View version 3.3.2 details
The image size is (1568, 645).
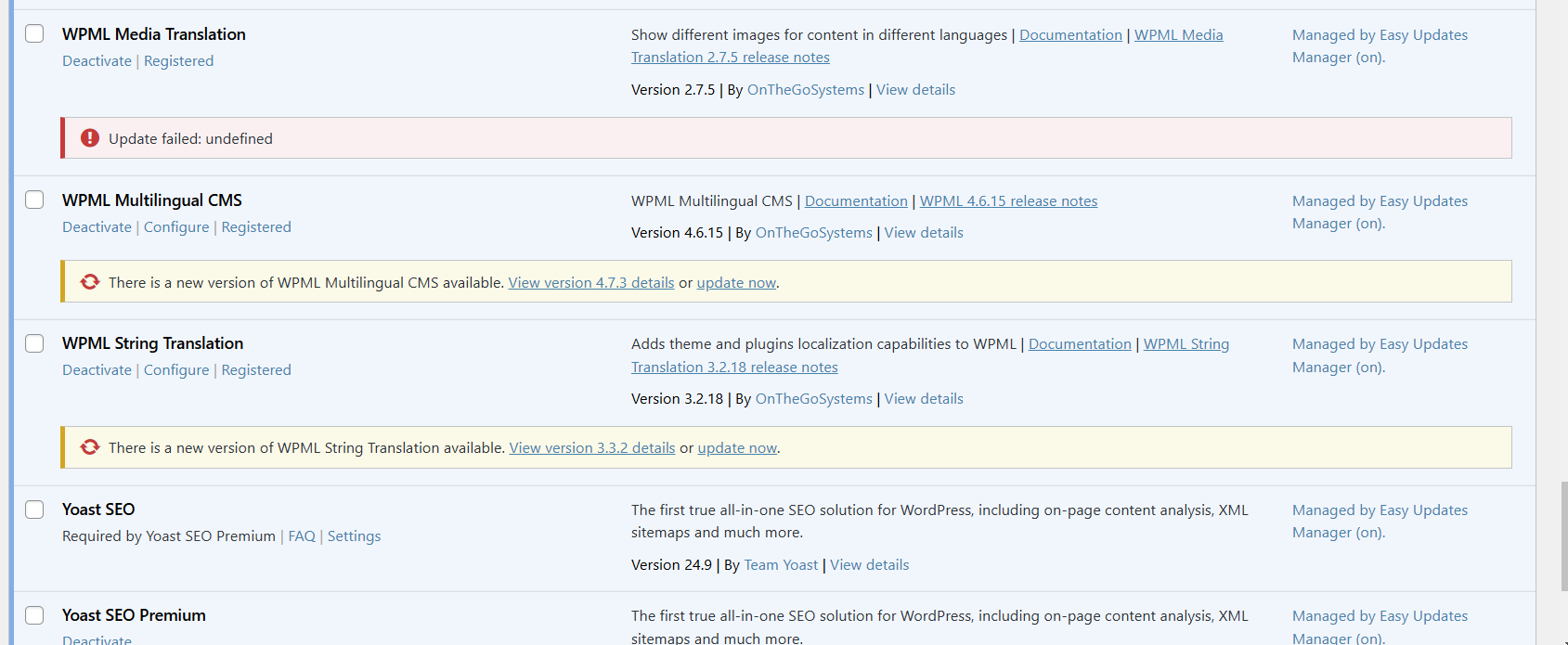click(x=592, y=448)
